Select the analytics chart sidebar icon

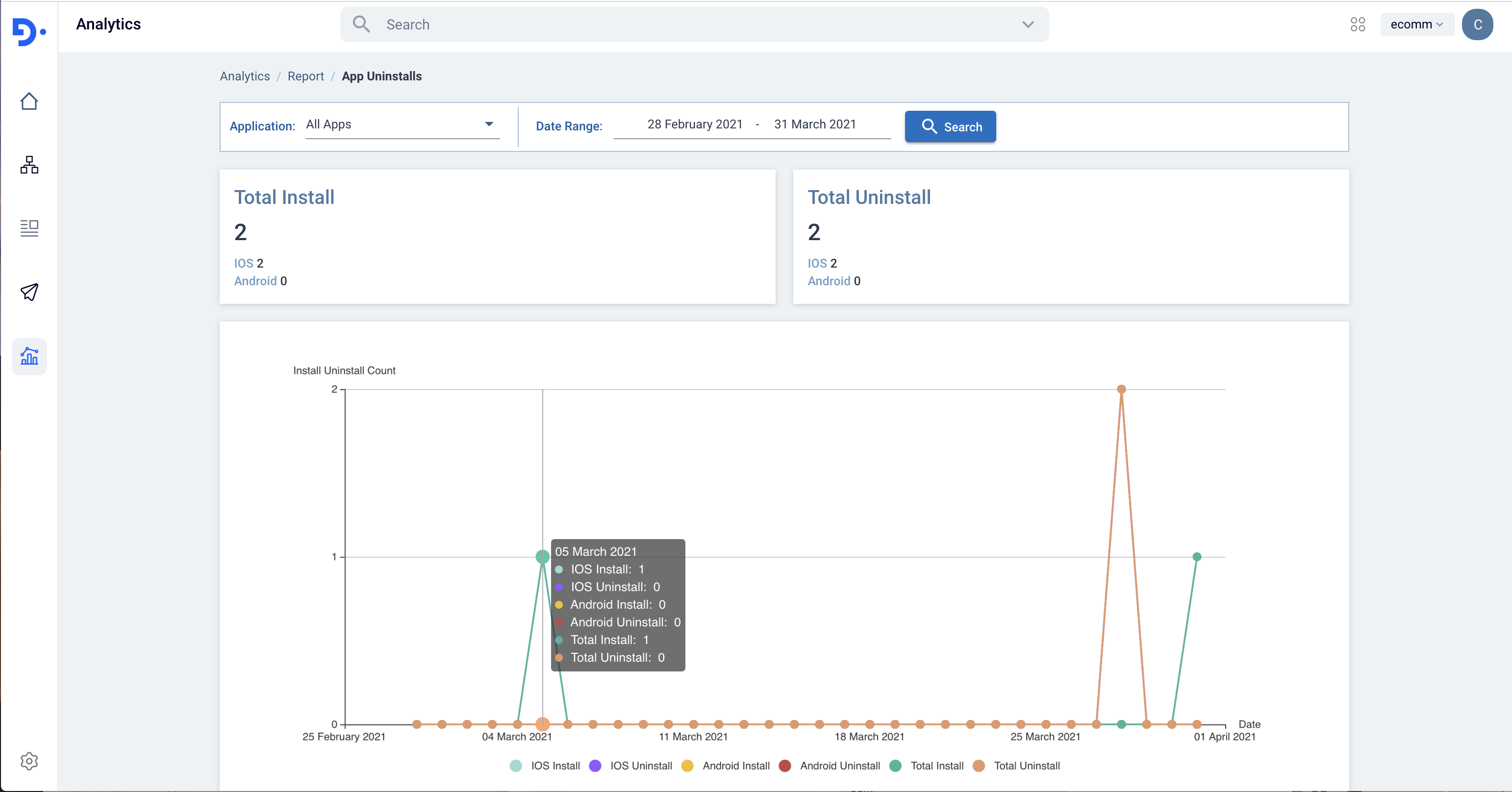click(29, 356)
